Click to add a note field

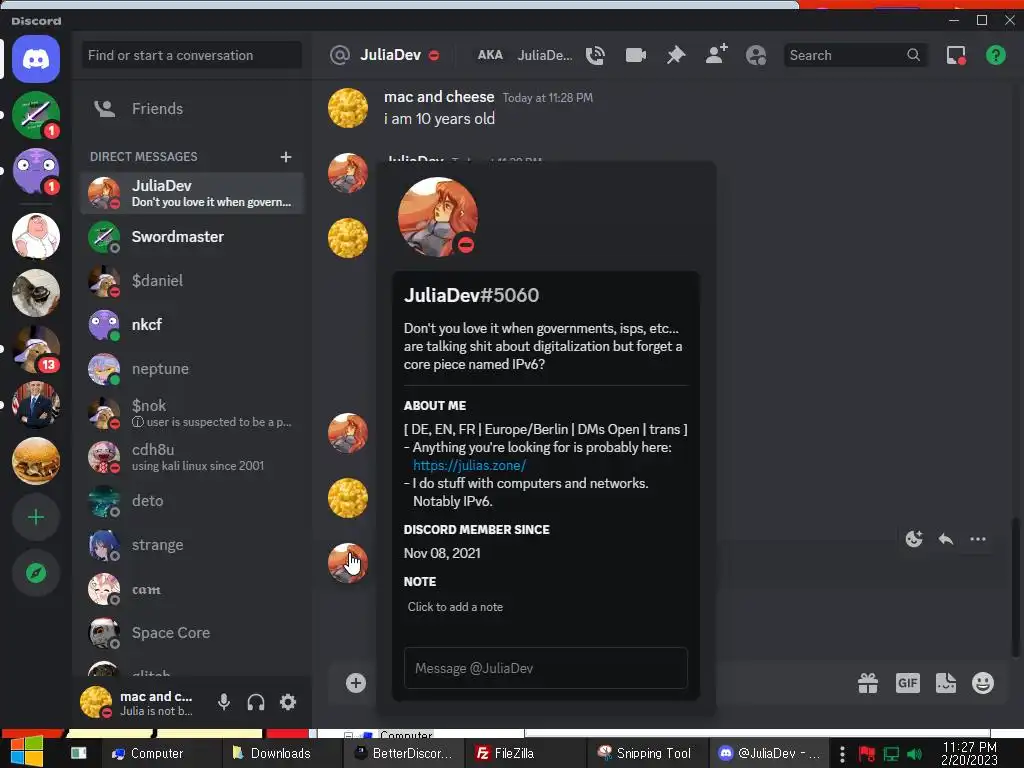click(546, 607)
